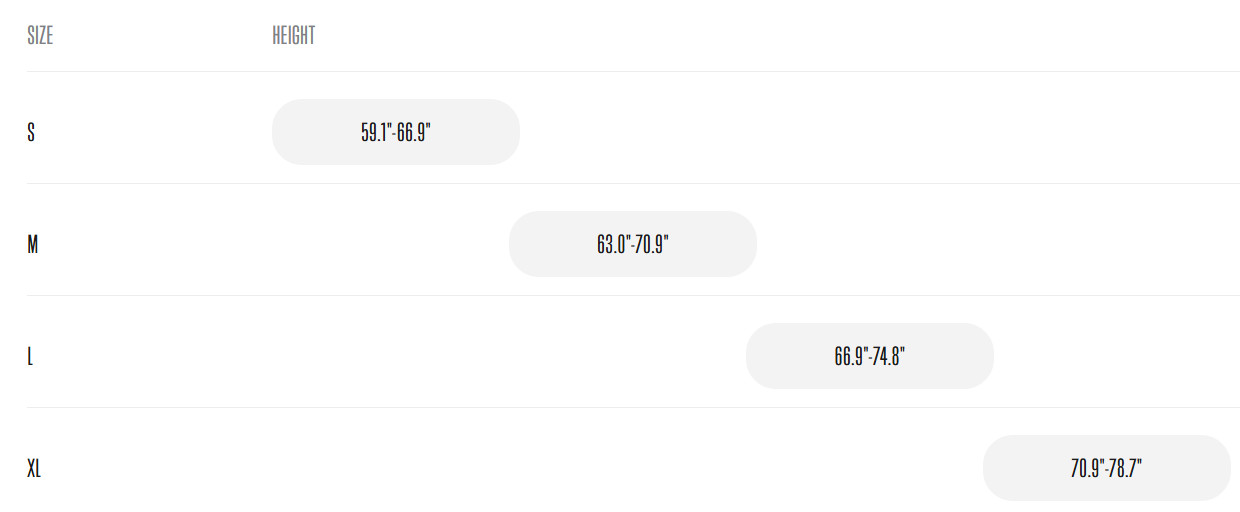Screen dimensions: 1240x512
Task: Select the S size label
Action: [31, 132]
